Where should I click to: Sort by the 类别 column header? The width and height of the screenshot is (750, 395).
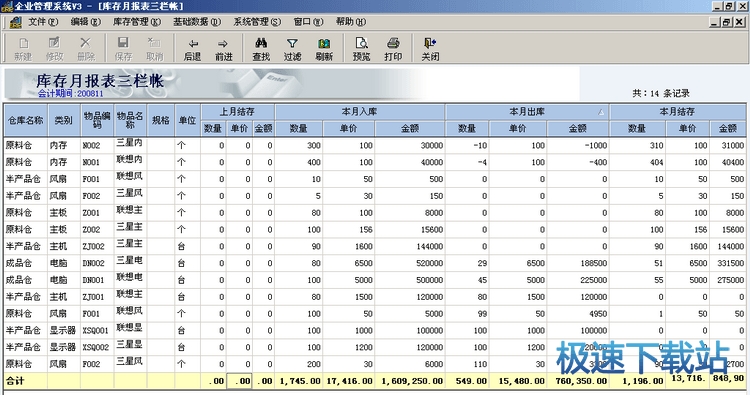pyautogui.click(x=64, y=120)
